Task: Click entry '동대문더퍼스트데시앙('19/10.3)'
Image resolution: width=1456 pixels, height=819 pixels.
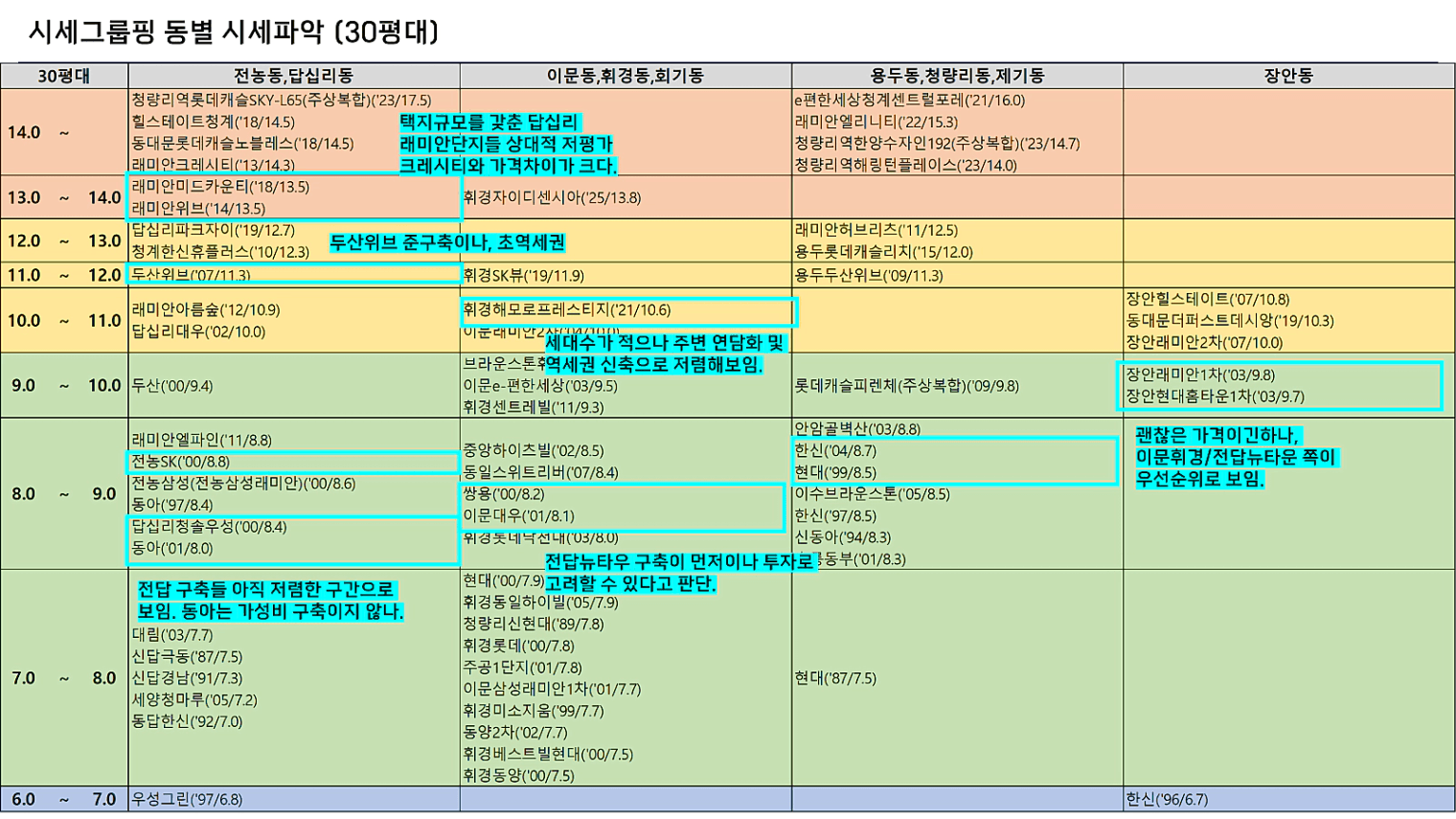Action: (1230, 321)
